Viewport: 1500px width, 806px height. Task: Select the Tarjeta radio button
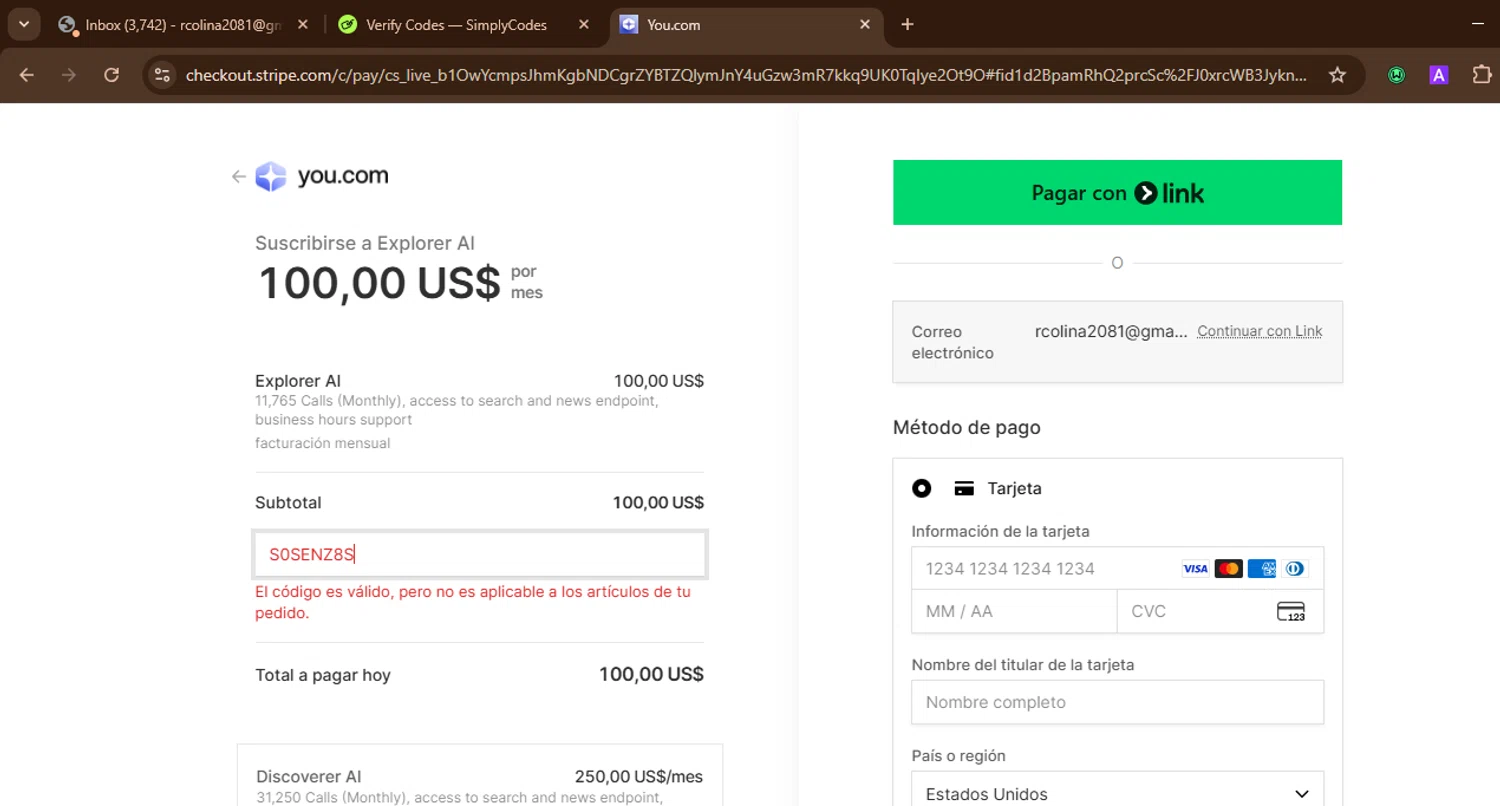click(922, 488)
